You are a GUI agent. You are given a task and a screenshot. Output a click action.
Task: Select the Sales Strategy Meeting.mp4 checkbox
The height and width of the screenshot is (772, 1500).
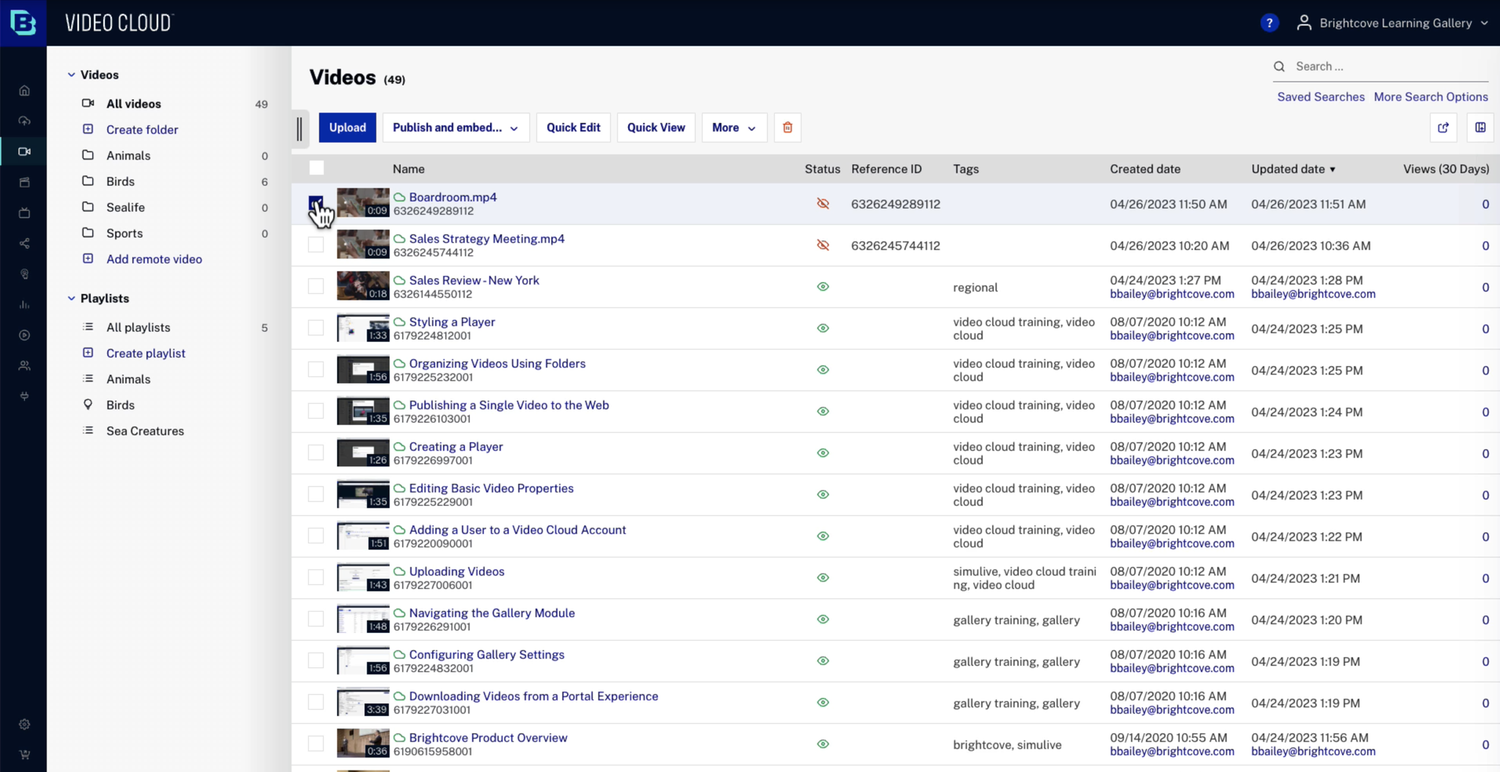[316, 245]
